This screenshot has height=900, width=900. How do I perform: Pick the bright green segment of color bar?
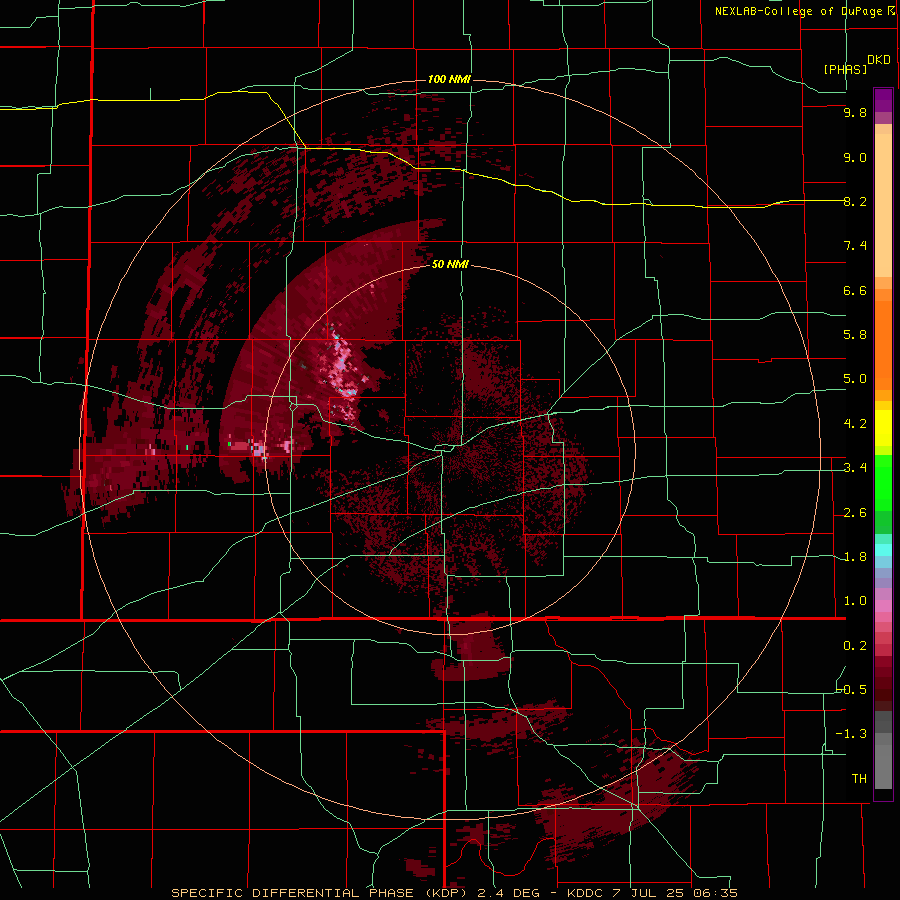[x=883, y=482]
